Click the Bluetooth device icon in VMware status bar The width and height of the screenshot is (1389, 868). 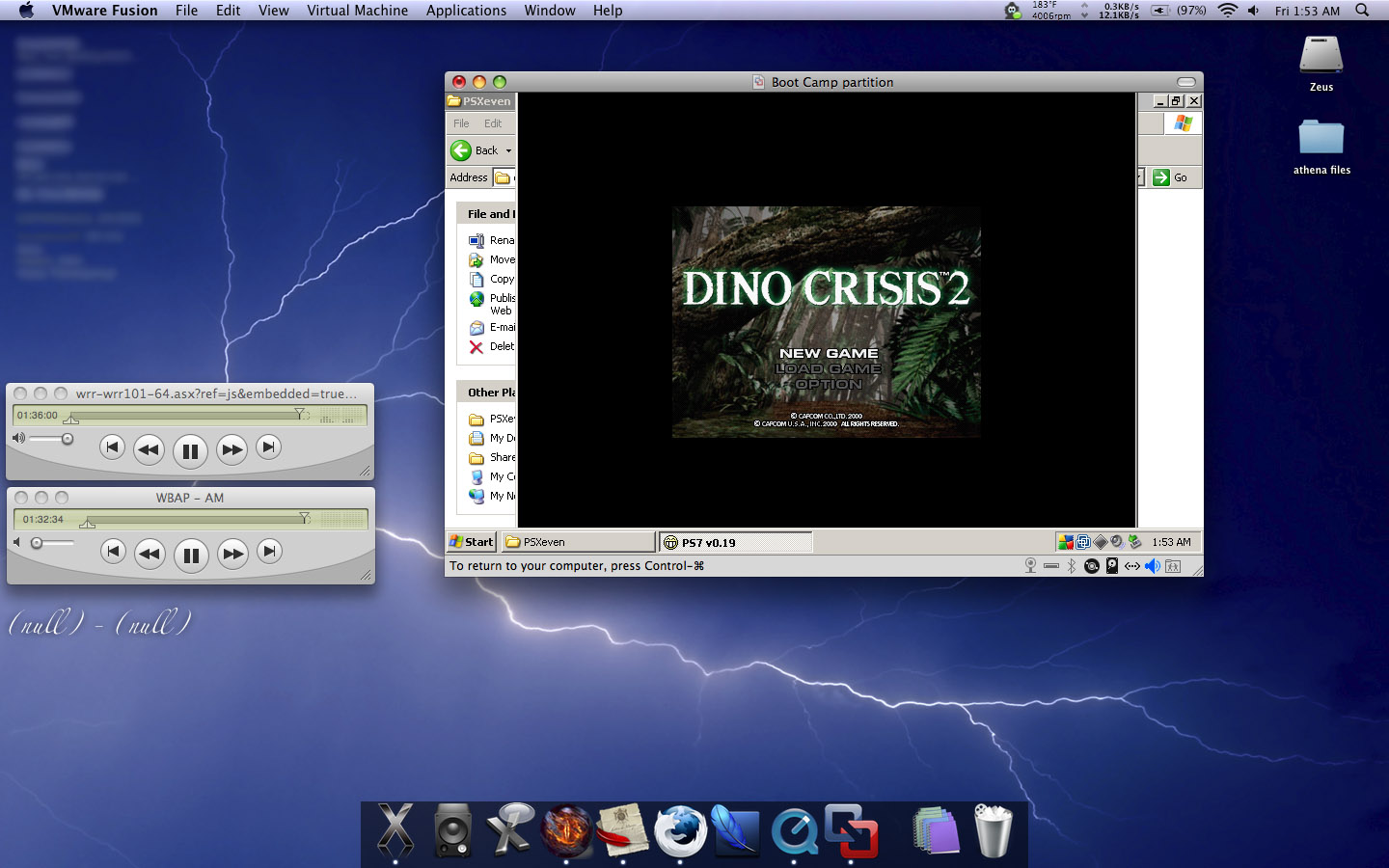click(x=1072, y=566)
